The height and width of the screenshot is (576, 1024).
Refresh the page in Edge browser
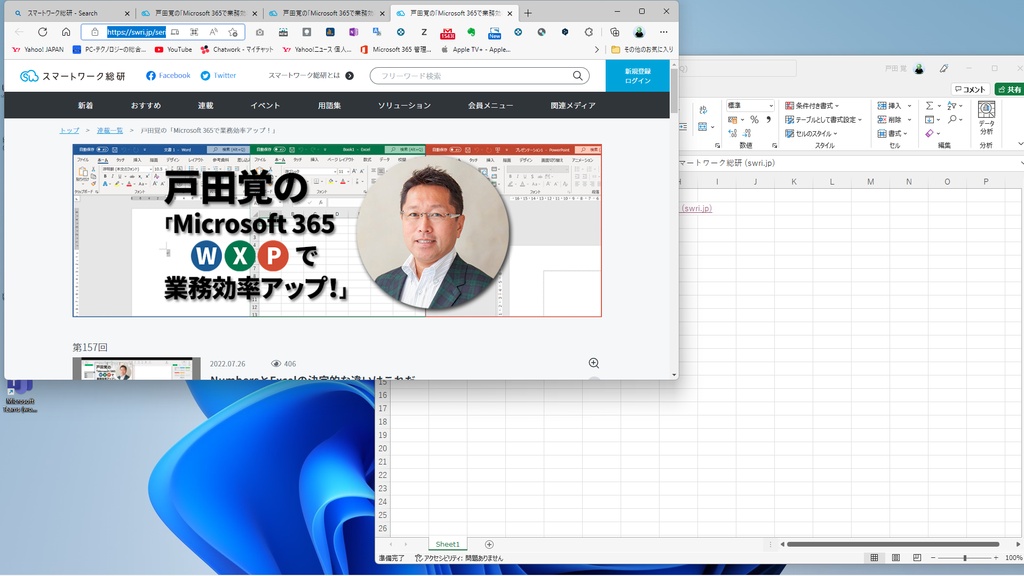tap(42, 32)
